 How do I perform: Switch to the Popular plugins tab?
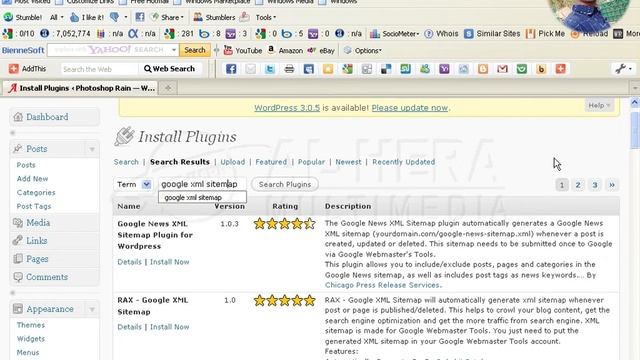pyautogui.click(x=311, y=162)
